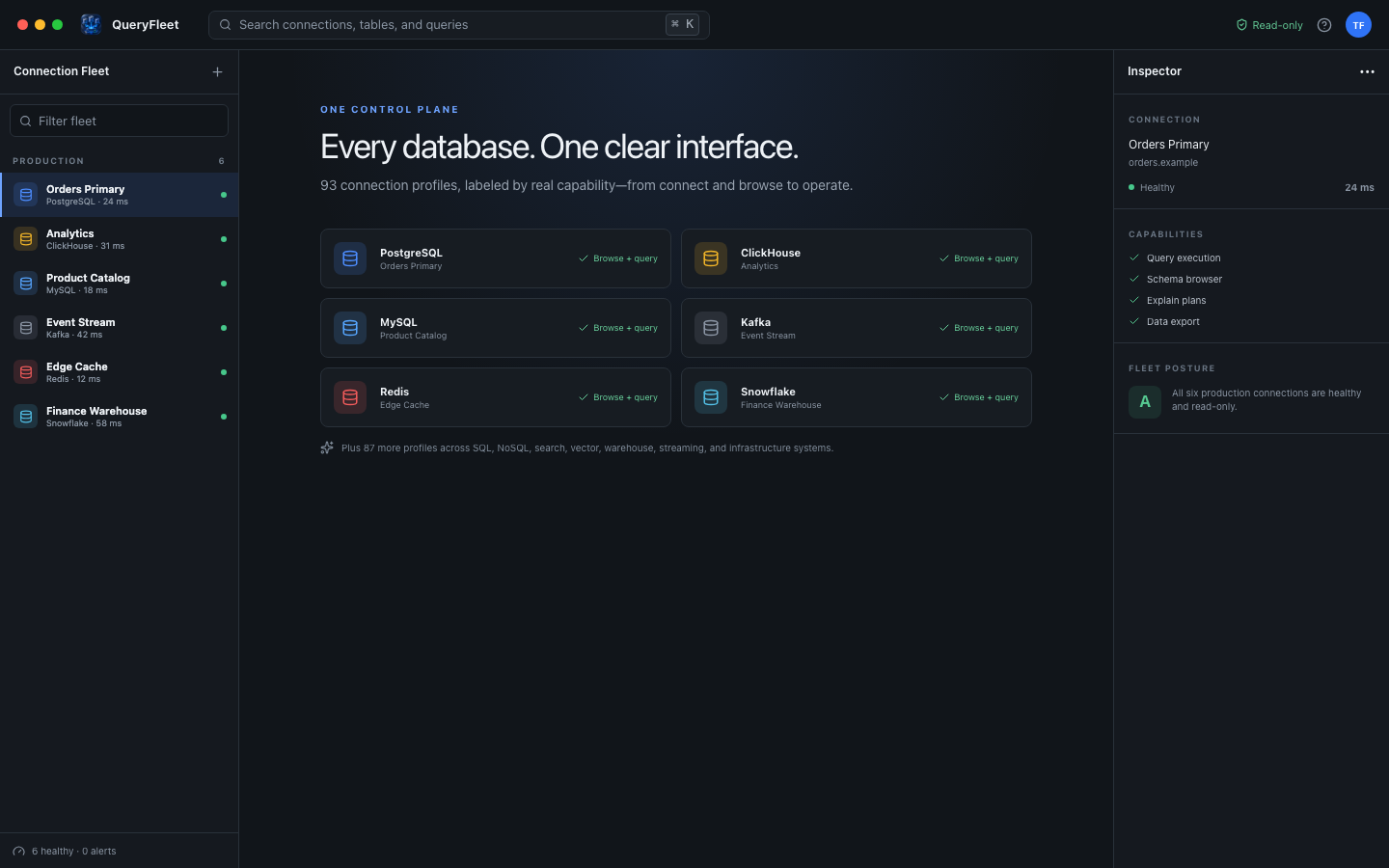Select Finance Warehouse connection in fleet list
The image size is (1389, 868).
[x=120, y=417]
